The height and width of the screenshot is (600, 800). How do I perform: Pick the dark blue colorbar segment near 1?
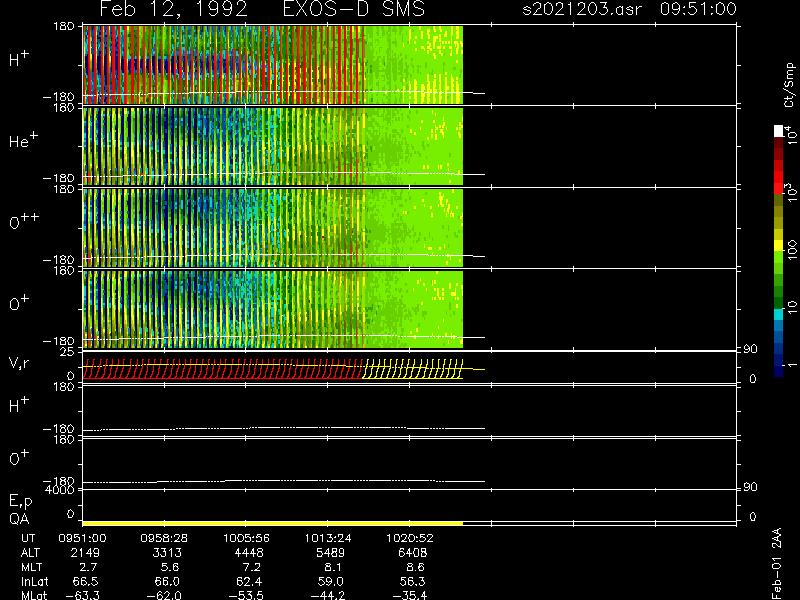[x=779, y=370]
